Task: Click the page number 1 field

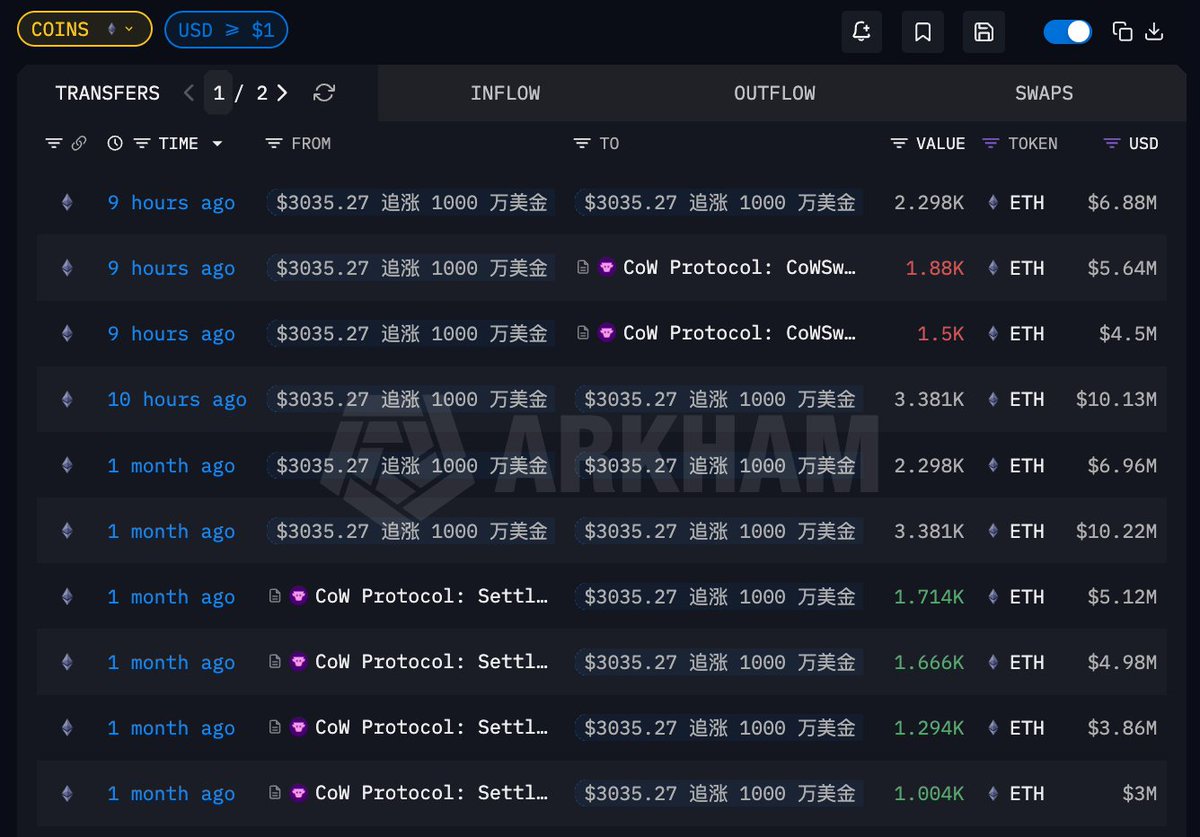Action: [218, 93]
